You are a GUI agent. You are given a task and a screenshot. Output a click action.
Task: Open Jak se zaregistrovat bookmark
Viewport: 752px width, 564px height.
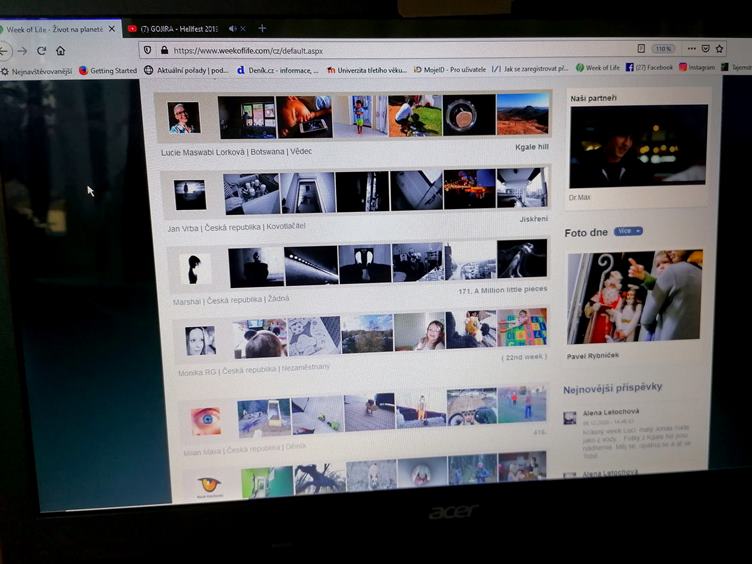[530, 69]
